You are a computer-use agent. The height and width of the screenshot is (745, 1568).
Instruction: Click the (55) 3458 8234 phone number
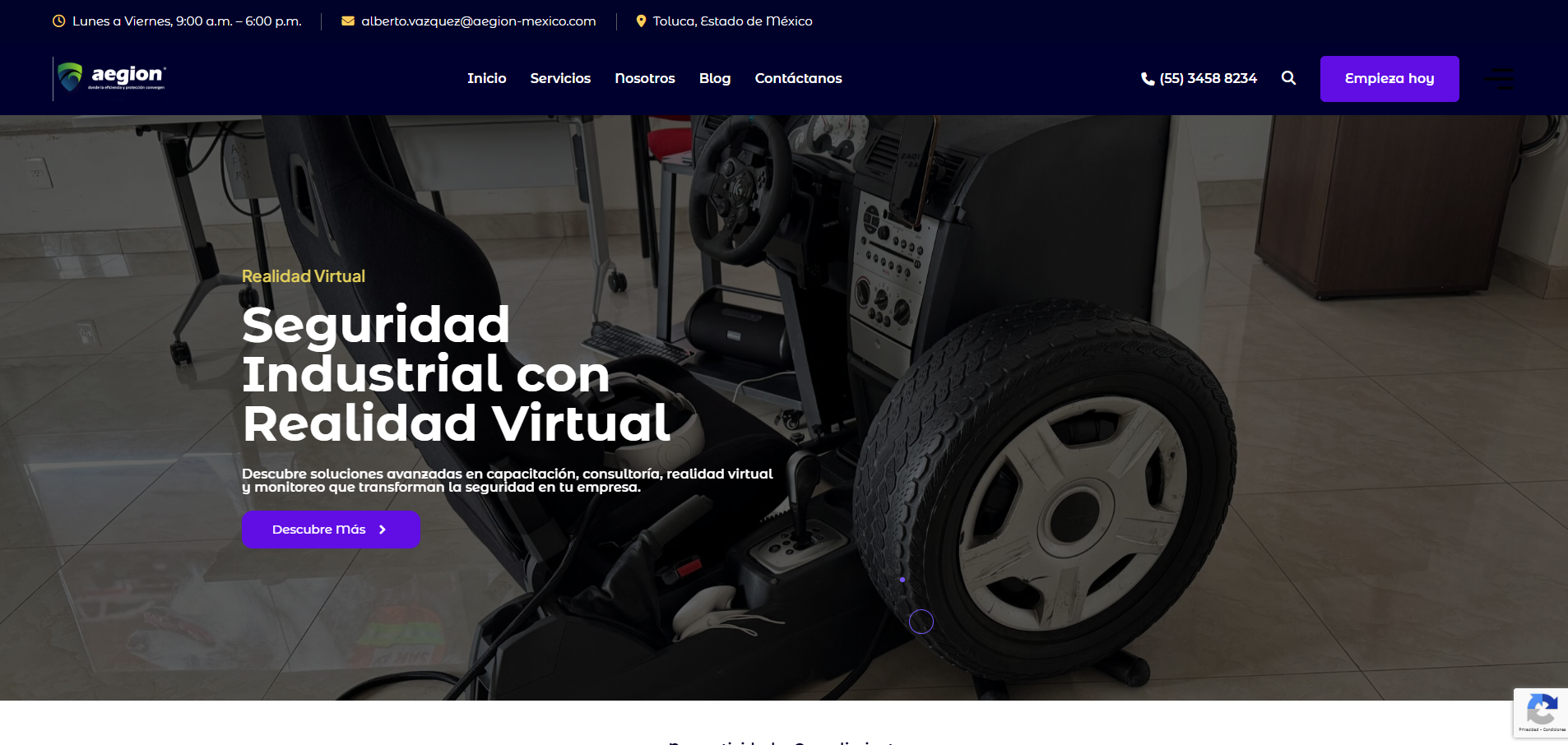[x=1208, y=78]
